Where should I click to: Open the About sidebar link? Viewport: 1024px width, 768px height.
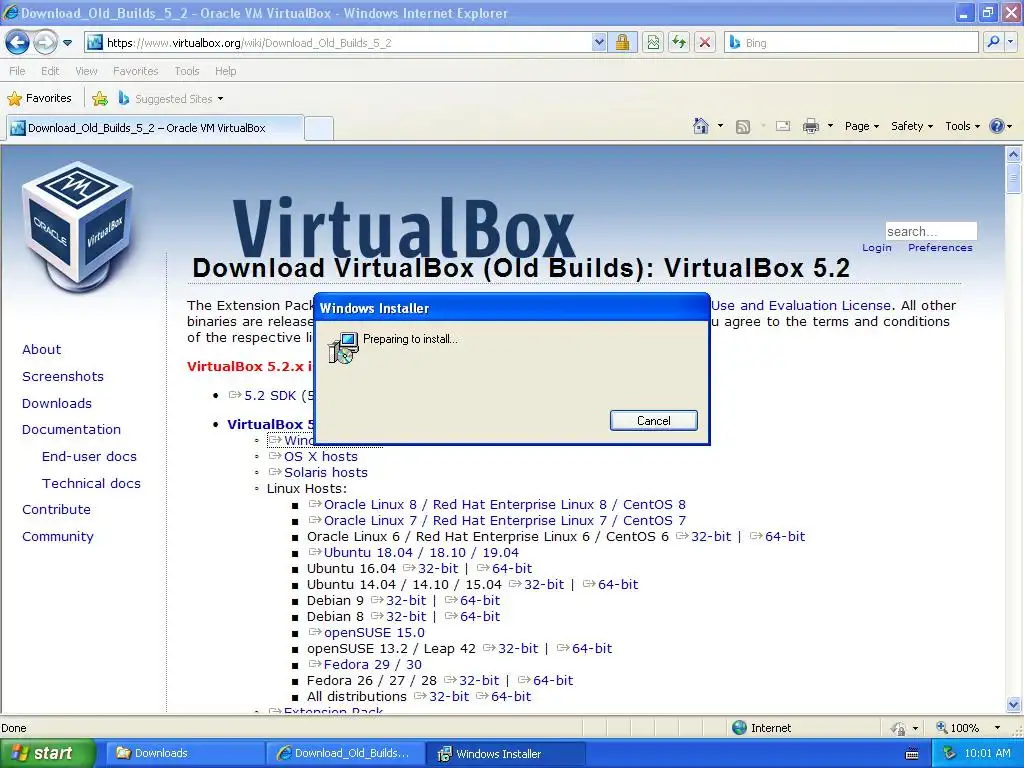(x=41, y=349)
